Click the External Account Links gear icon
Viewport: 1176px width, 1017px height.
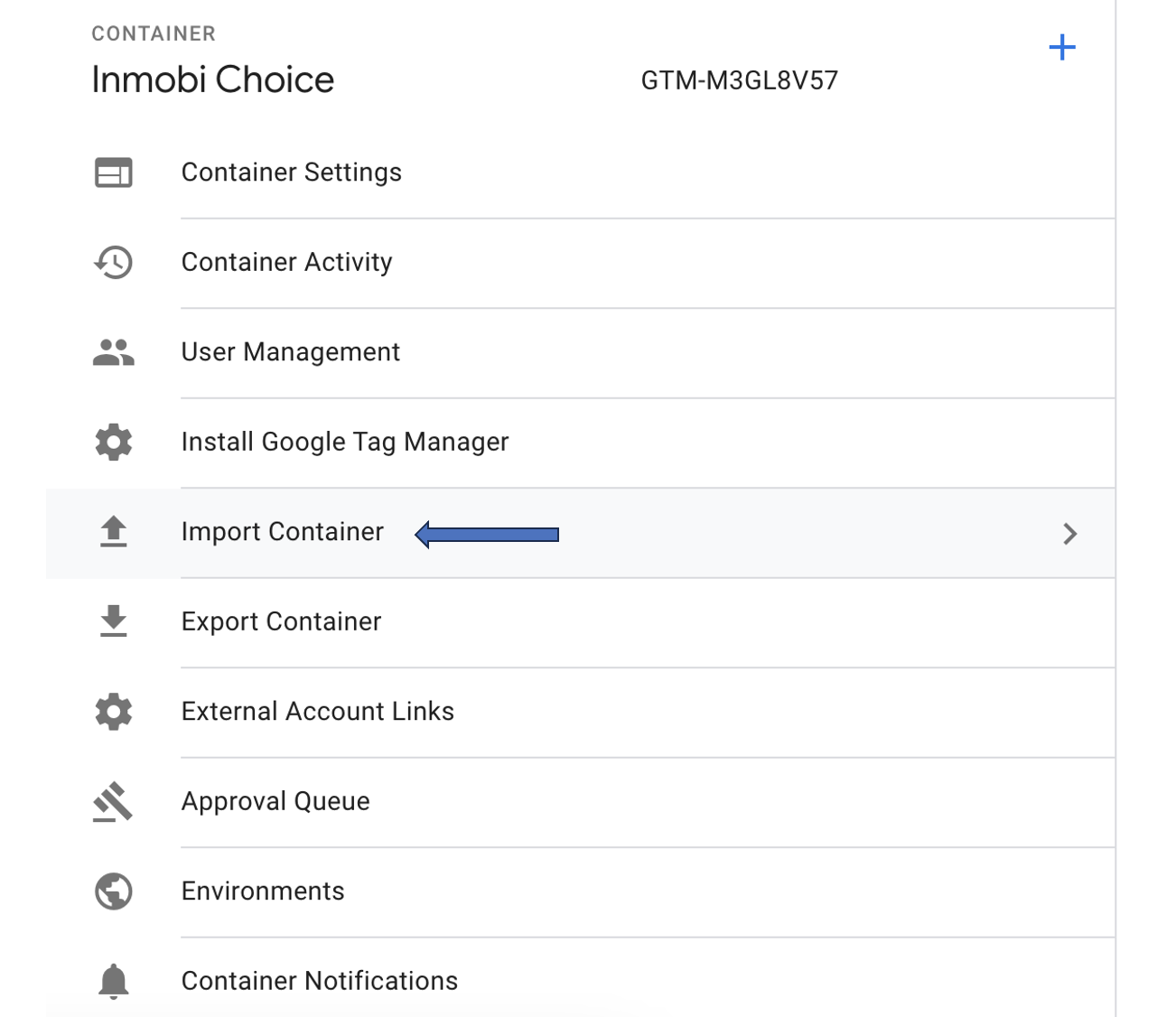click(x=114, y=712)
